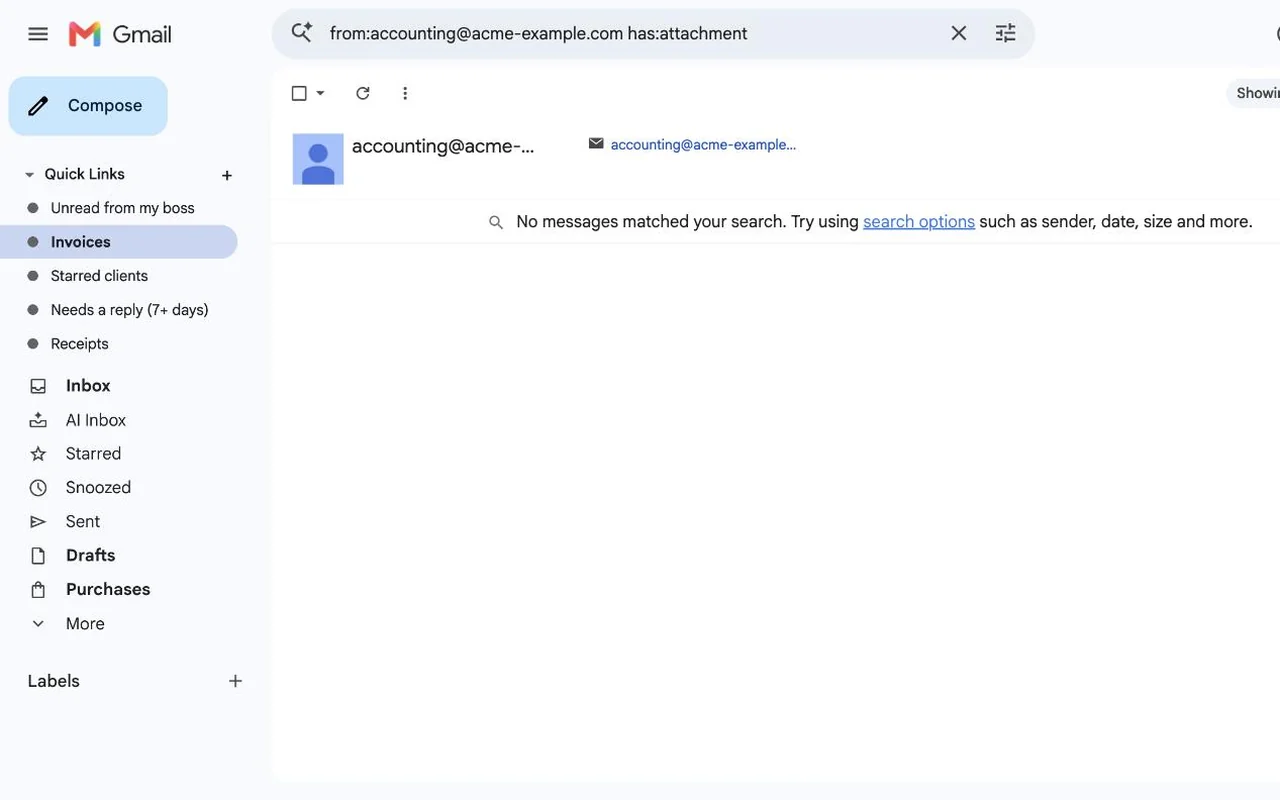The height and width of the screenshot is (800, 1280).
Task: Click the Gmail logo
Action: [x=120, y=34]
